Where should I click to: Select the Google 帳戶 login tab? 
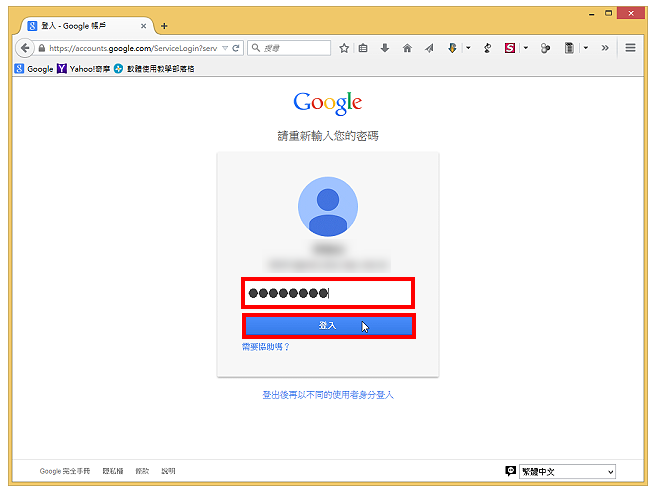pos(86,26)
